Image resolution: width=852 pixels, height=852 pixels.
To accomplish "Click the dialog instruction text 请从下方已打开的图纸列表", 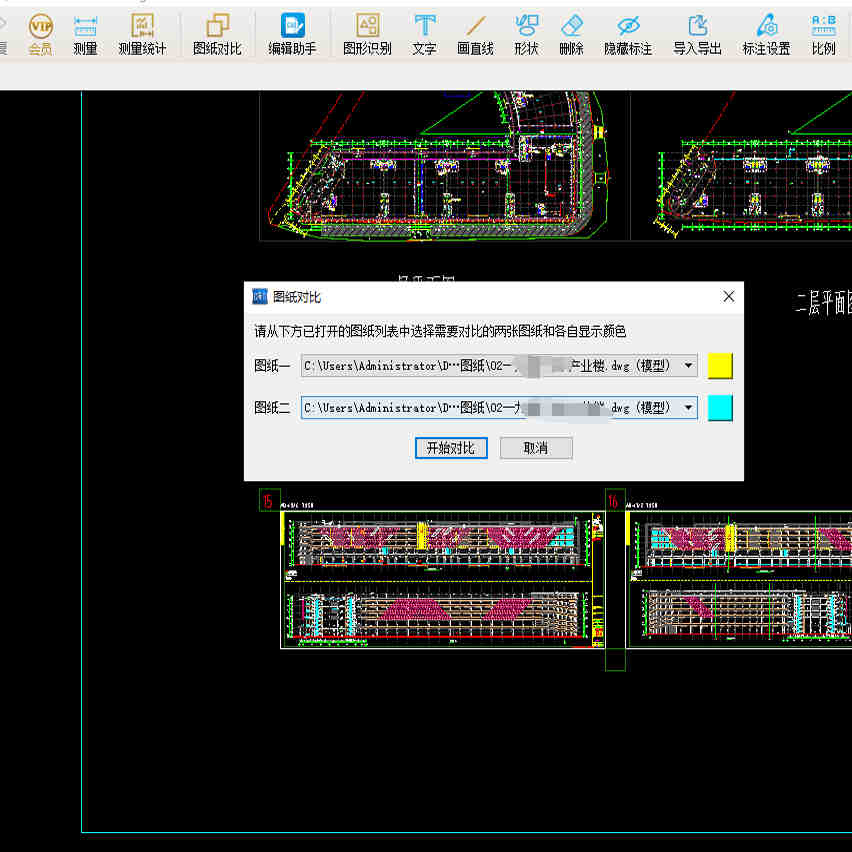I will (440, 331).
